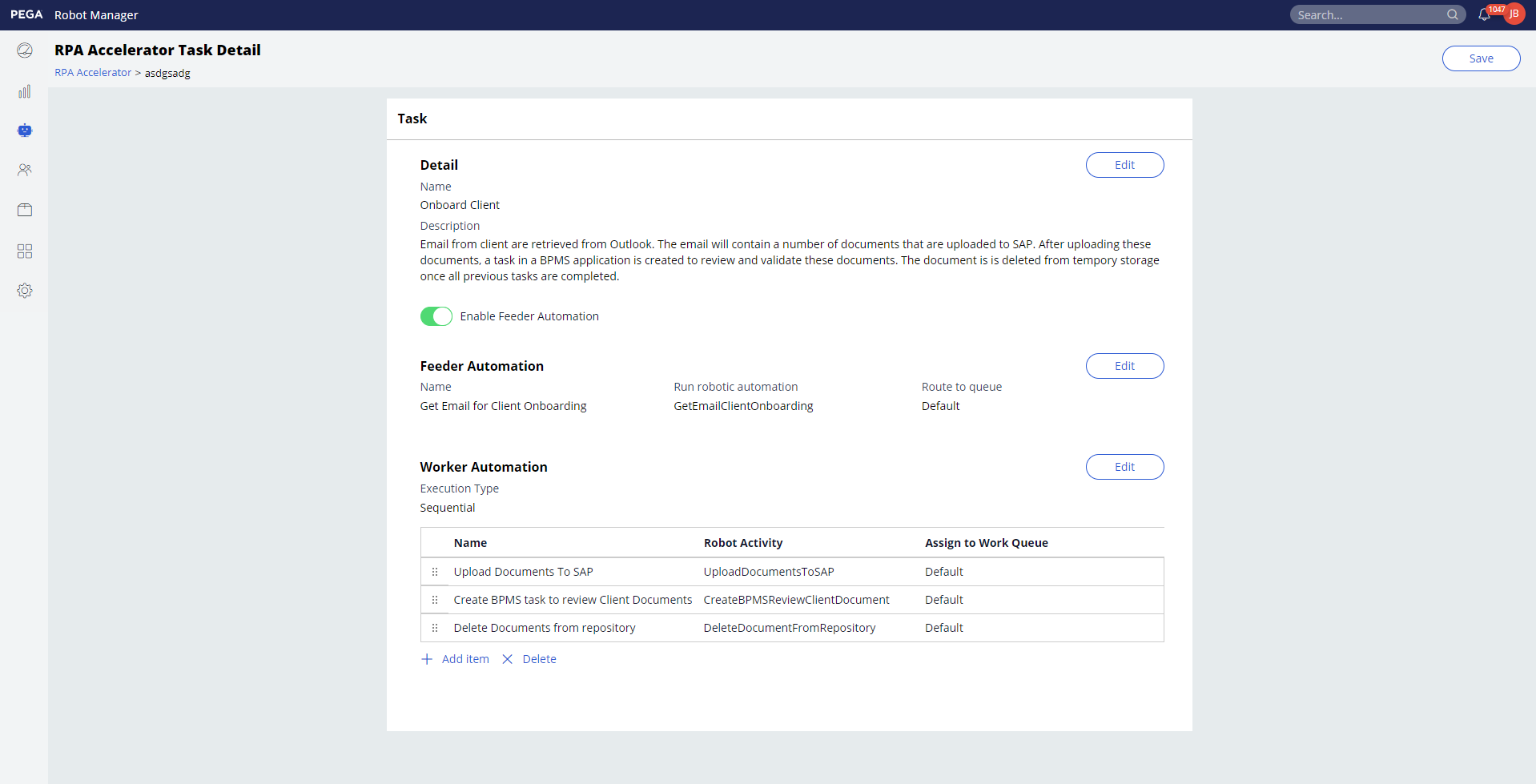1536x784 pixels.
Task: Select the Upload Documents To SAP cell
Action: click(x=524, y=572)
